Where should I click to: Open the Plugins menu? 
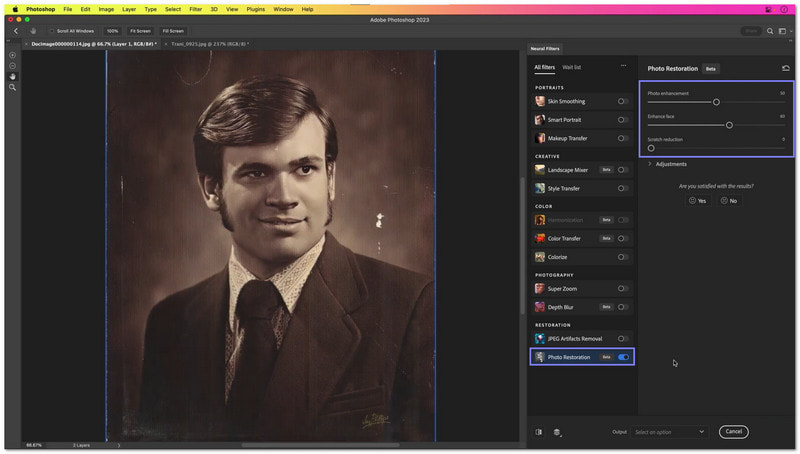(x=256, y=9)
